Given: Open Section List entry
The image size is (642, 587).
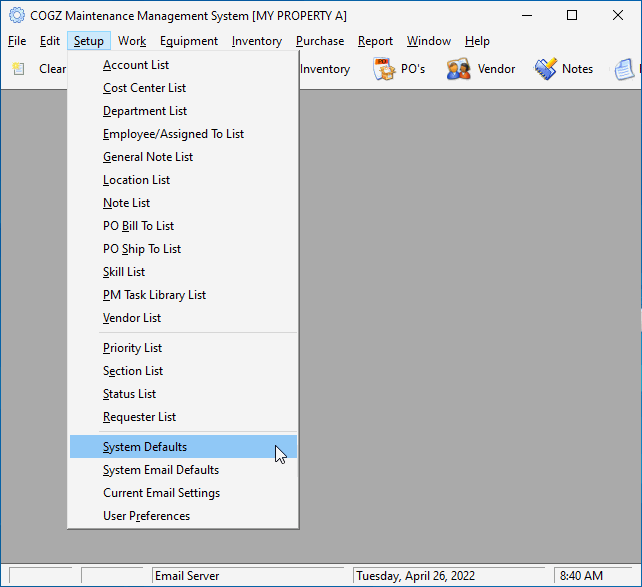Looking at the screenshot, I should pos(183,371).
